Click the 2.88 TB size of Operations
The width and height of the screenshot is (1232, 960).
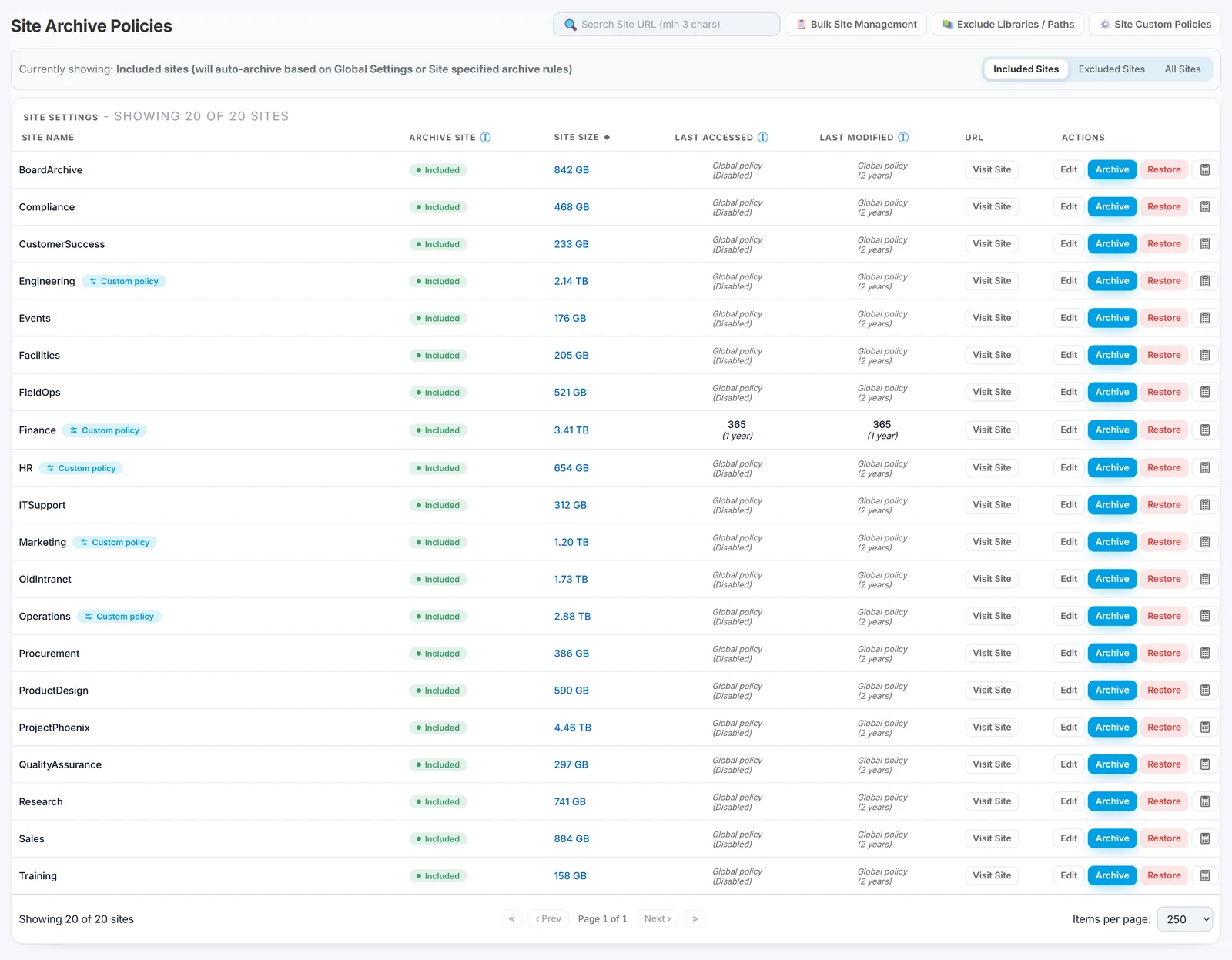(x=572, y=617)
